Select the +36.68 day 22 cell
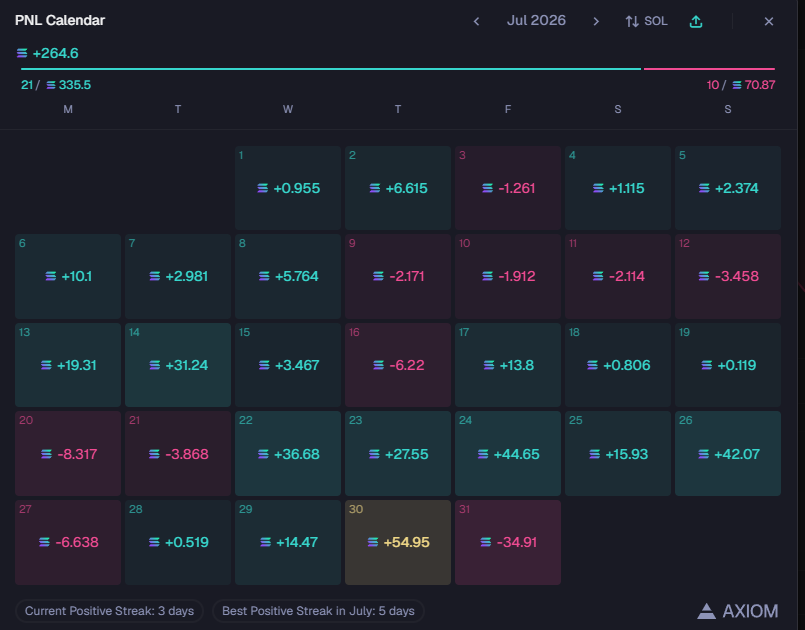This screenshot has width=805, height=630. coord(288,453)
